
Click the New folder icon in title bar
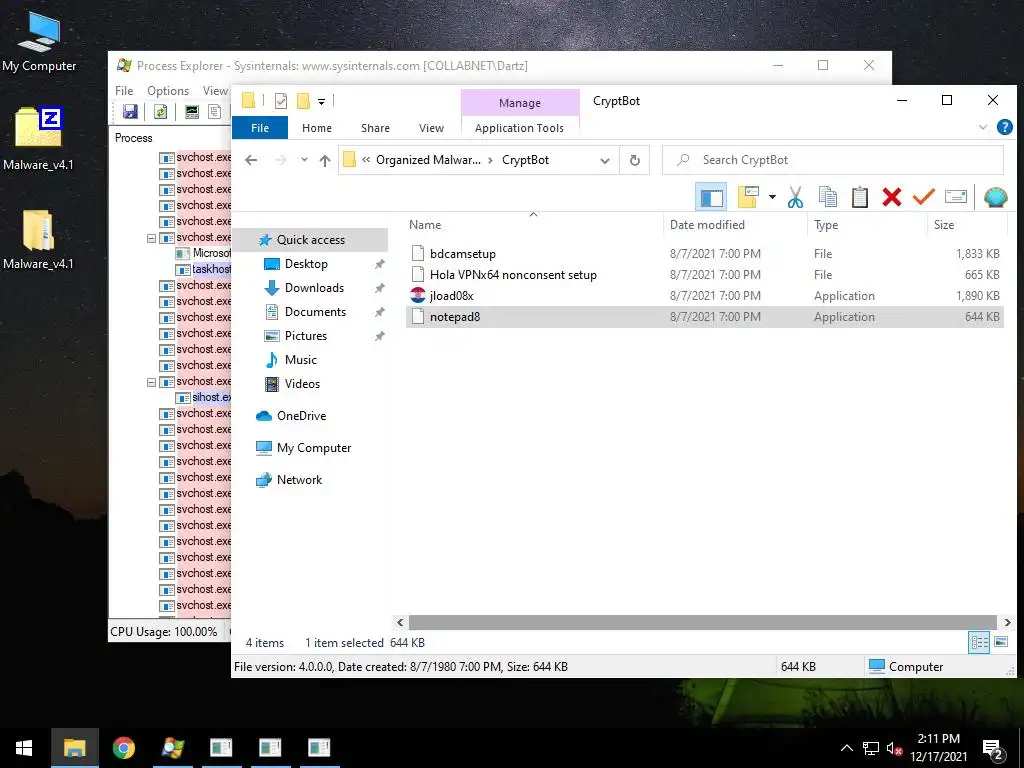[303, 101]
